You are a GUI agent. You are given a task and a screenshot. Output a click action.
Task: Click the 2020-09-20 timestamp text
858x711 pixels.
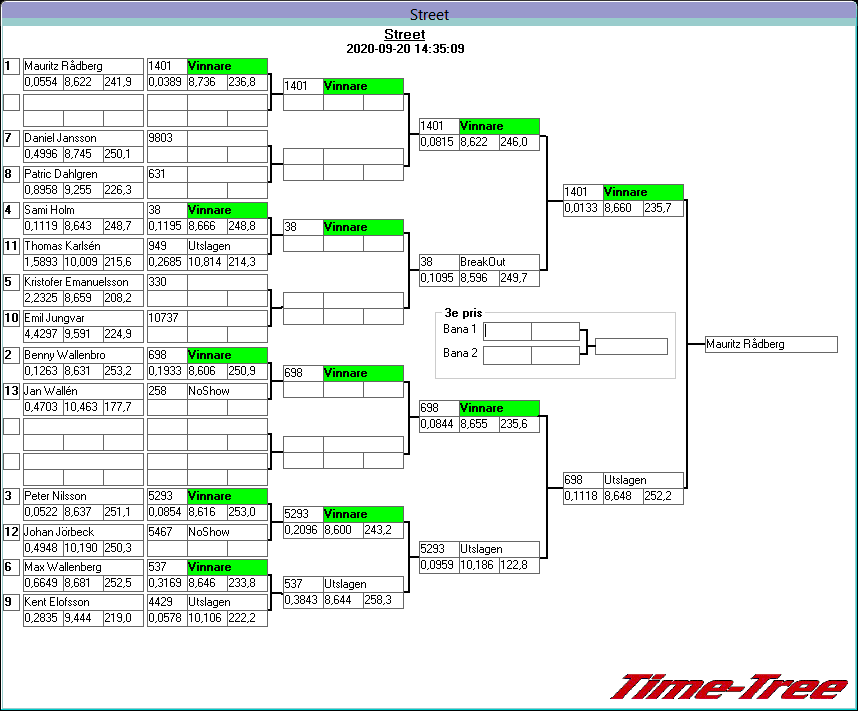click(404, 49)
